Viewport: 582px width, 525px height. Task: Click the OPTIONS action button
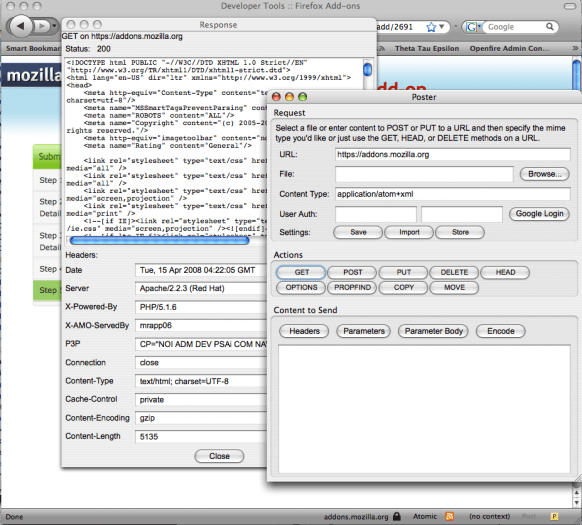tap(301, 287)
